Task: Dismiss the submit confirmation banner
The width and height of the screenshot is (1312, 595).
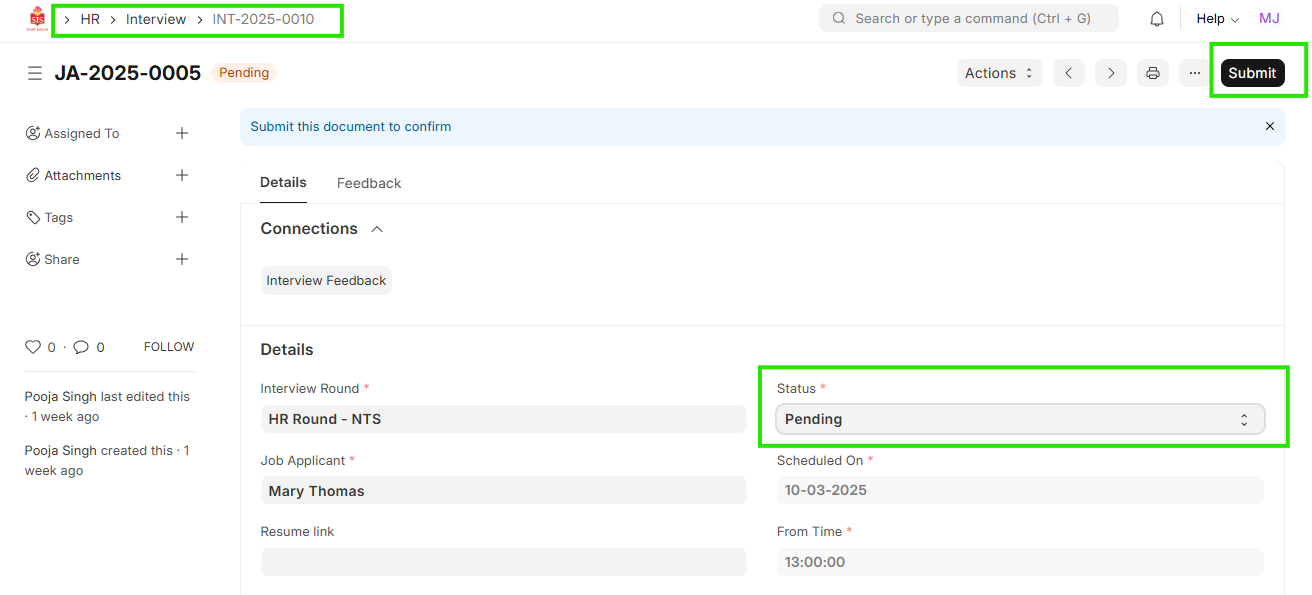Action: [x=1270, y=127]
